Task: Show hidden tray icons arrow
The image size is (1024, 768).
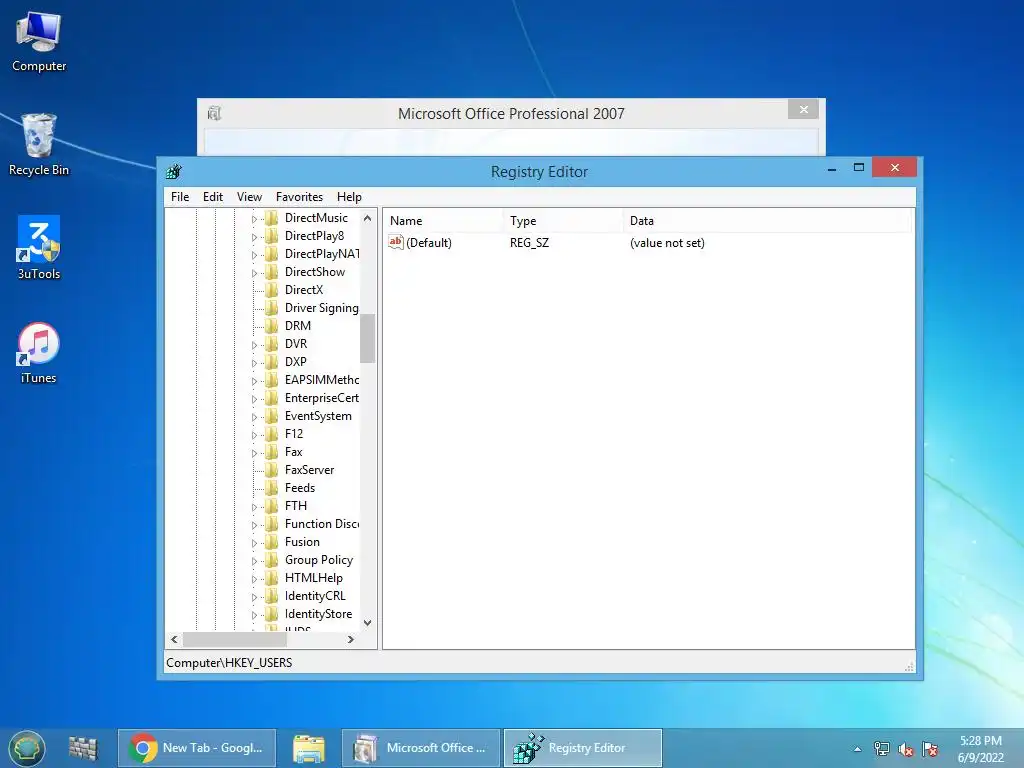Action: [x=857, y=750]
